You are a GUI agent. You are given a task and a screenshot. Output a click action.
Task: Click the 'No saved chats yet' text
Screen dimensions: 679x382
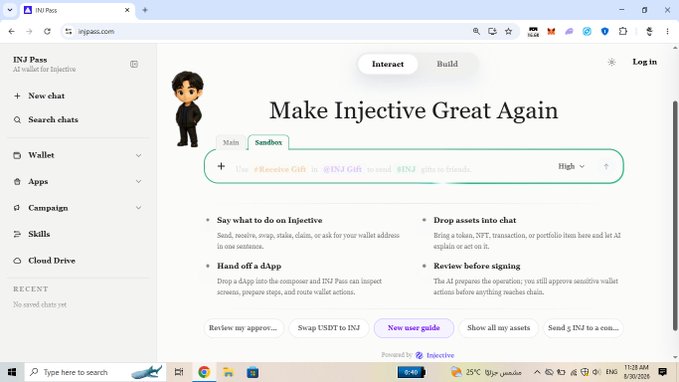tap(40, 305)
